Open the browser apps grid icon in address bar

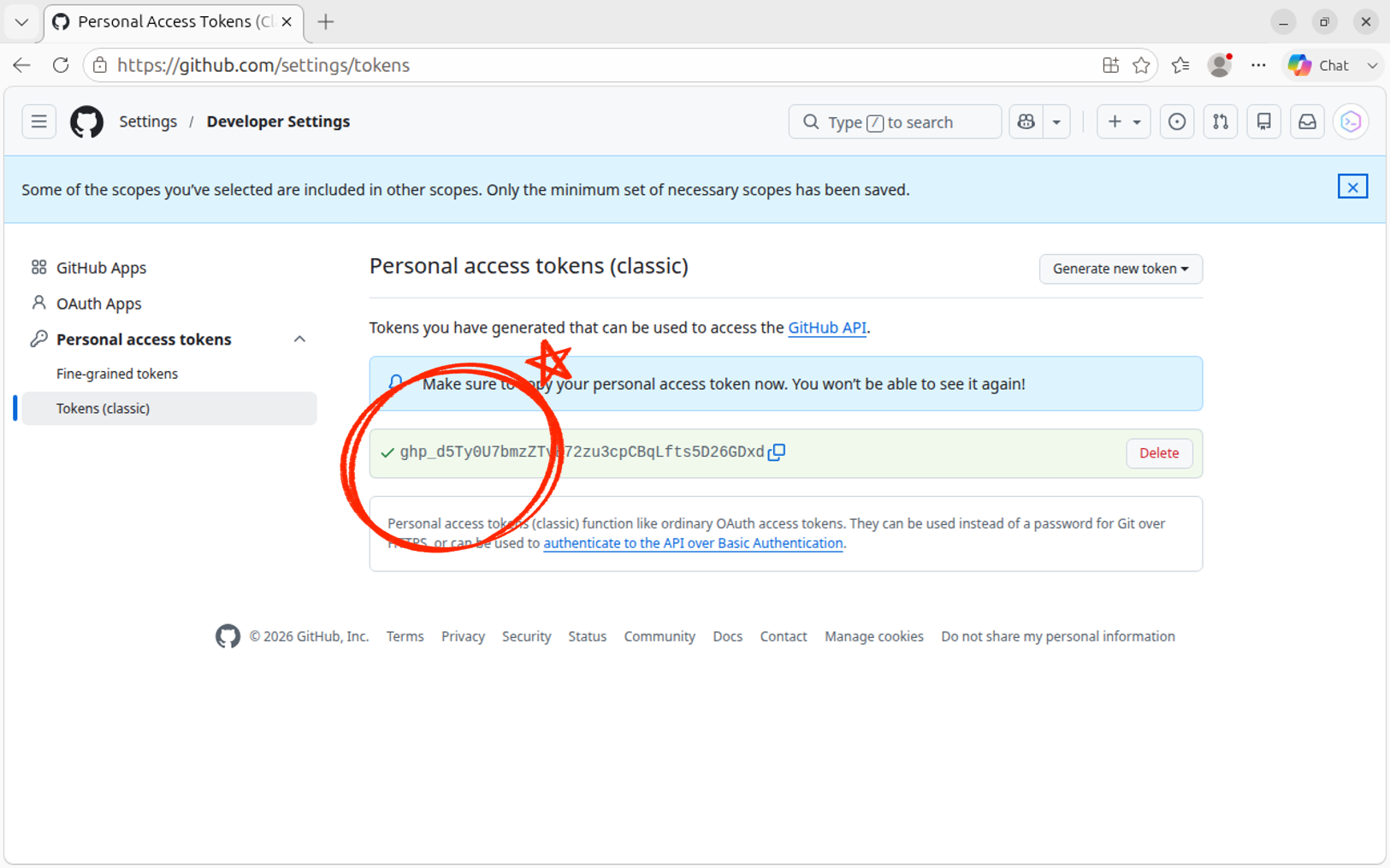tap(1110, 65)
